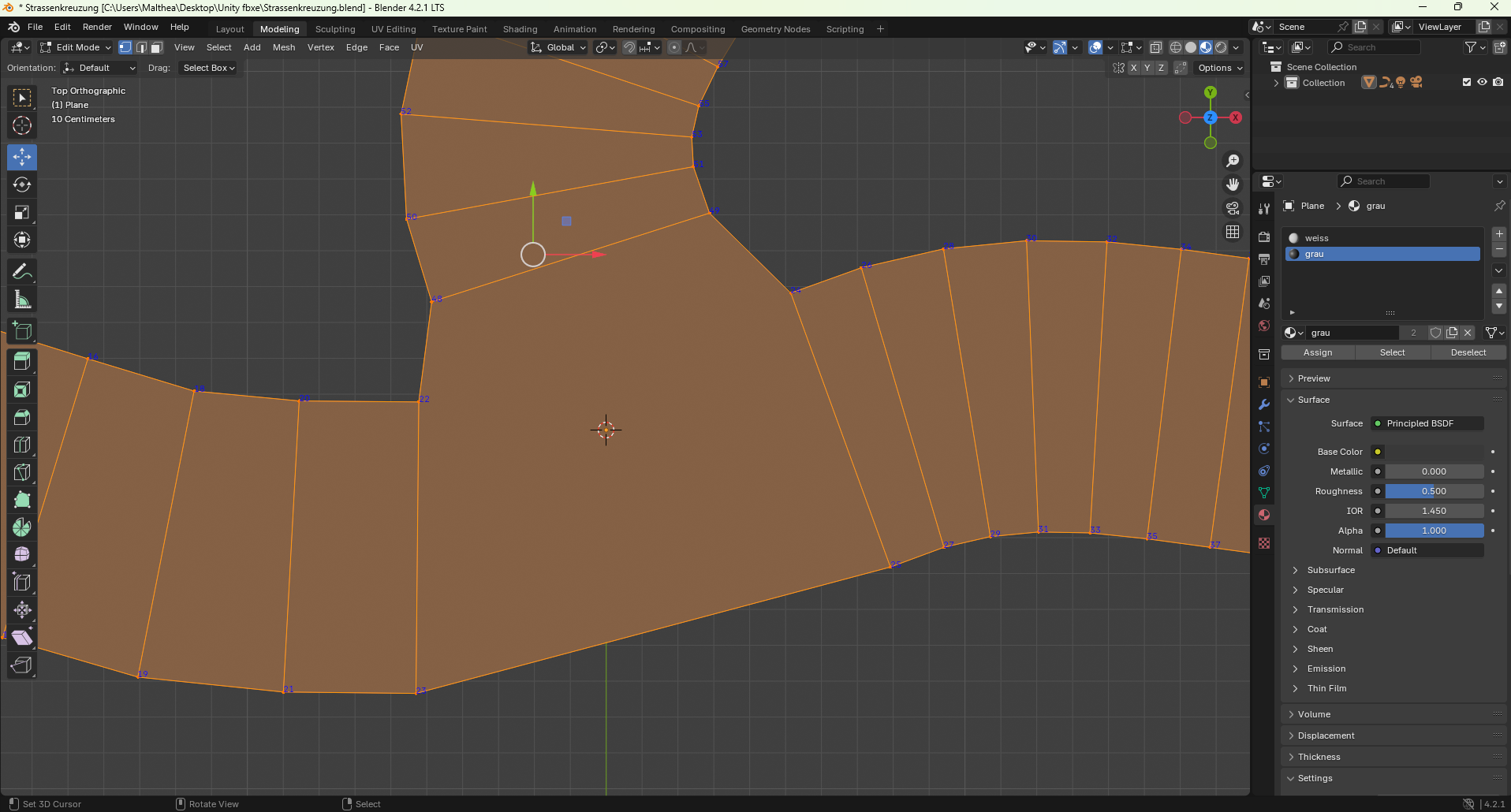
Task: Toggle camera view in viewport
Action: (x=1232, y=208)
